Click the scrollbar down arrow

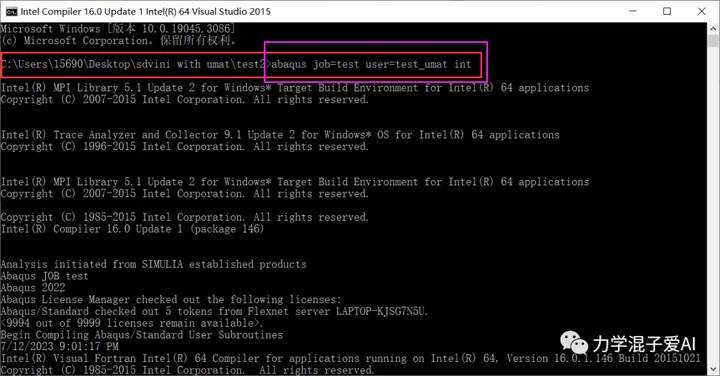(713, 369)
